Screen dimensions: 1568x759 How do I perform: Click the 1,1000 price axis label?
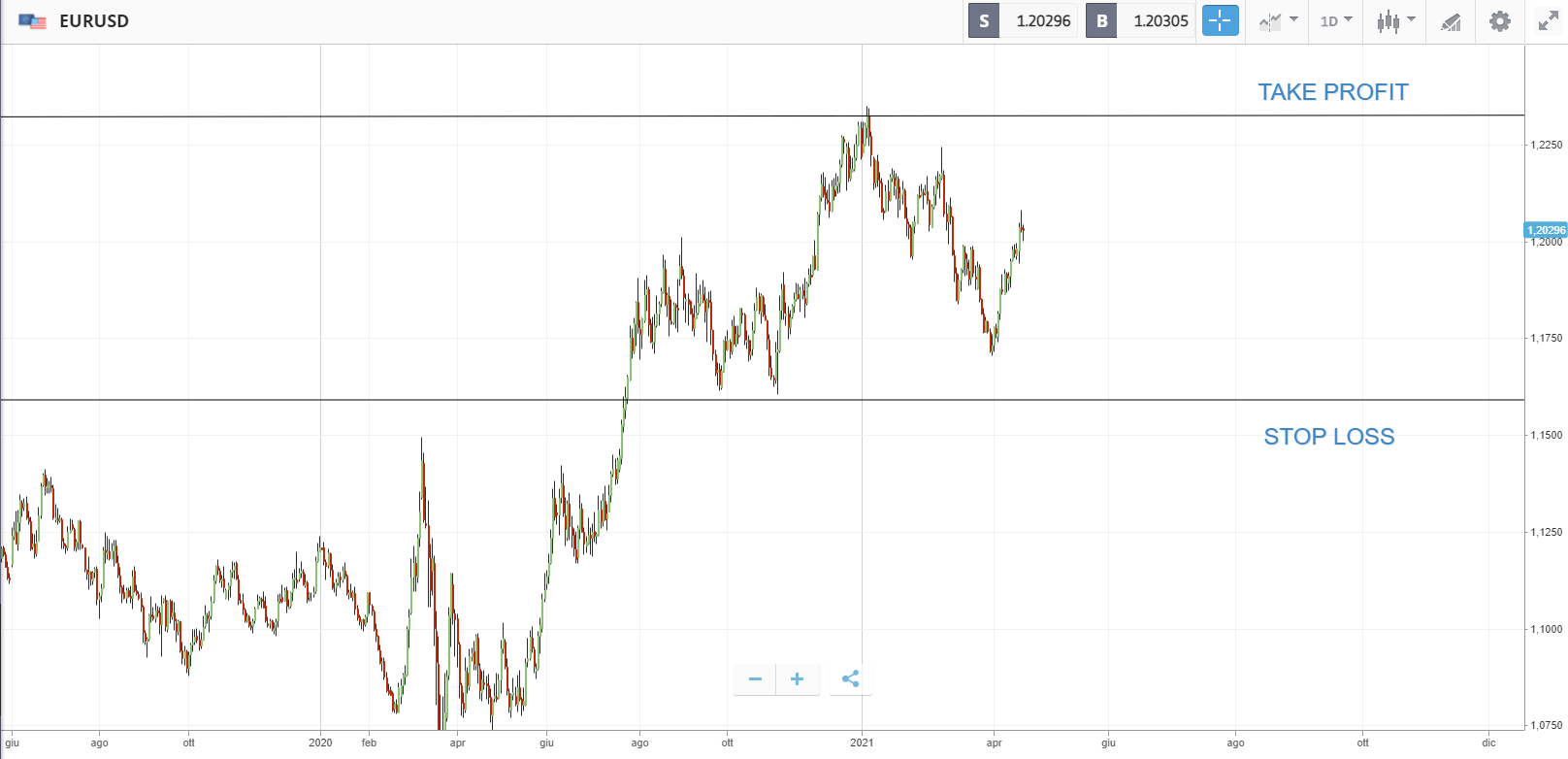1547,629
